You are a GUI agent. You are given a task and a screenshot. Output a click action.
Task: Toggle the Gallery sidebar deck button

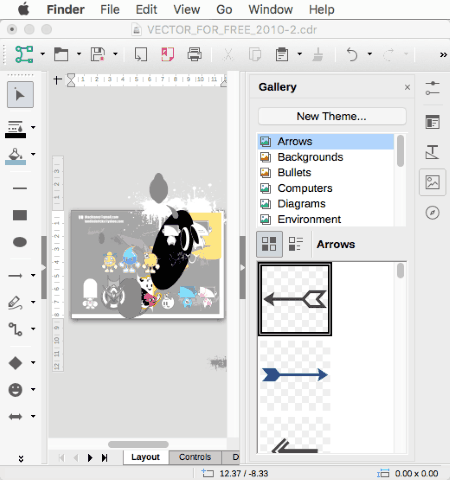[432, 182]
